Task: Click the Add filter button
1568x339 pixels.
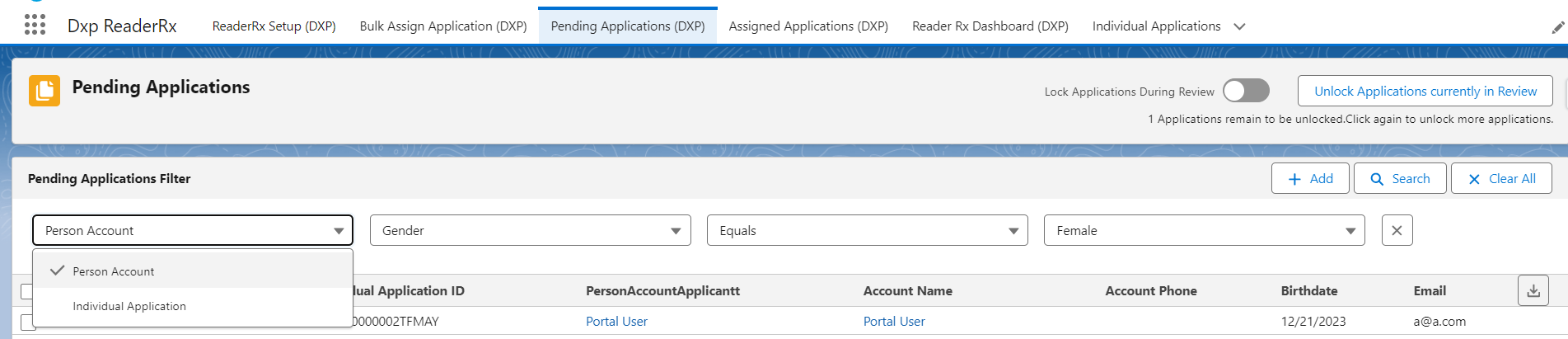Action: click(x=1309, y=178)
